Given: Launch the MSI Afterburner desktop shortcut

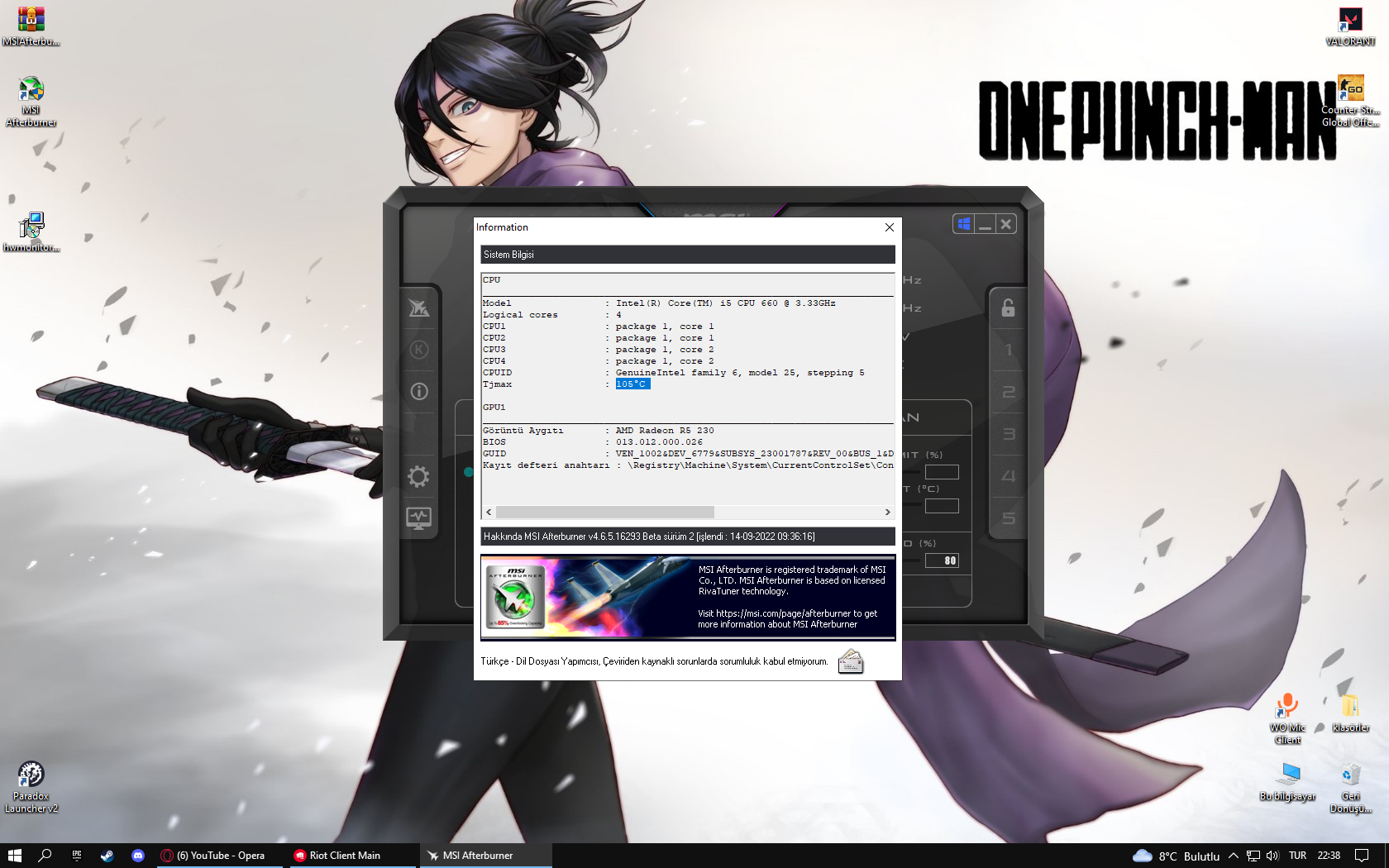Looking at the screenshot, I should point(31,102).
